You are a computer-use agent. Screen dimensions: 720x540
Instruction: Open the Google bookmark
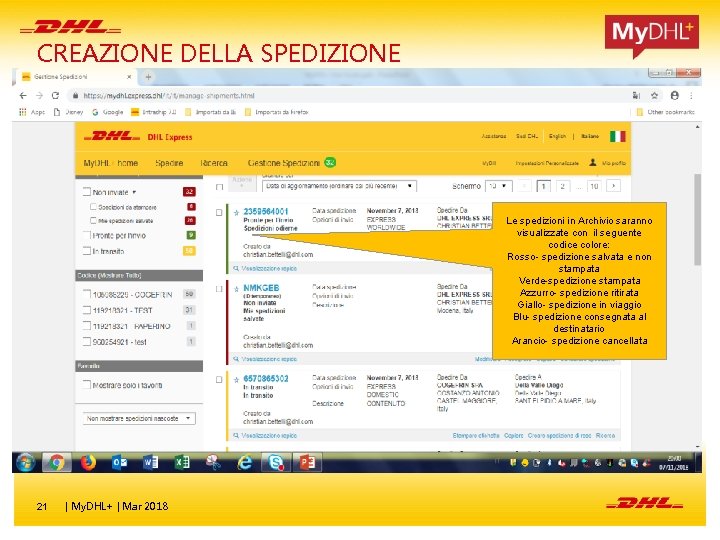(107, 112)
